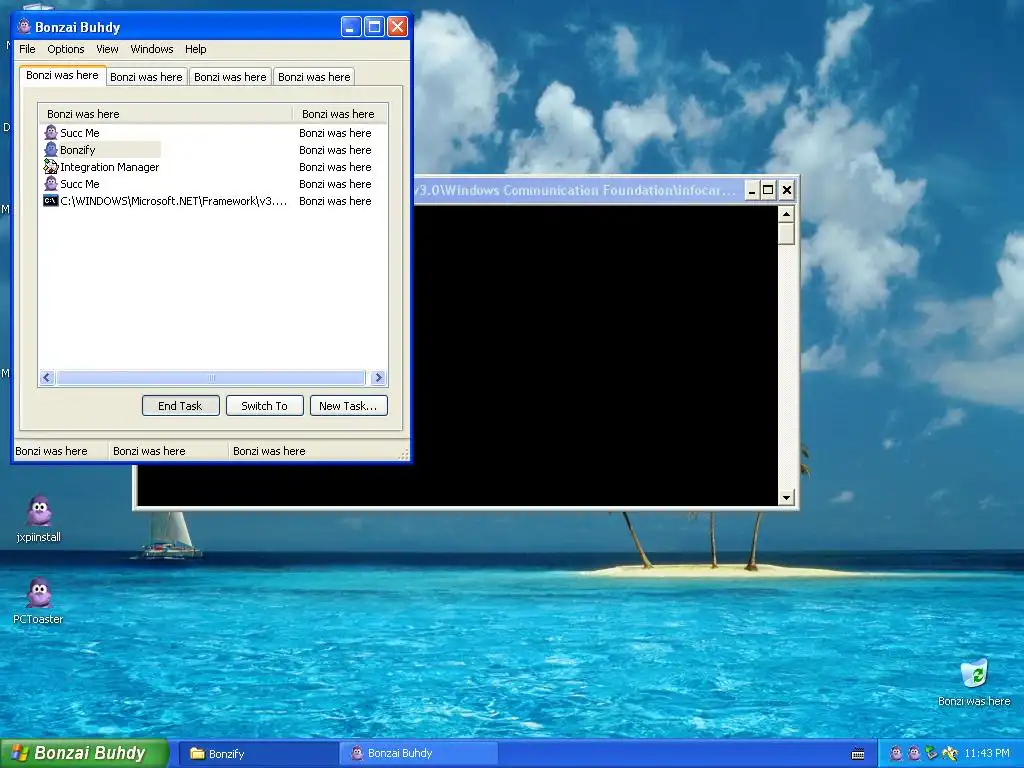Open the Bonzai Buhdy Start button
1024x768 pixels.
(84, 753)
